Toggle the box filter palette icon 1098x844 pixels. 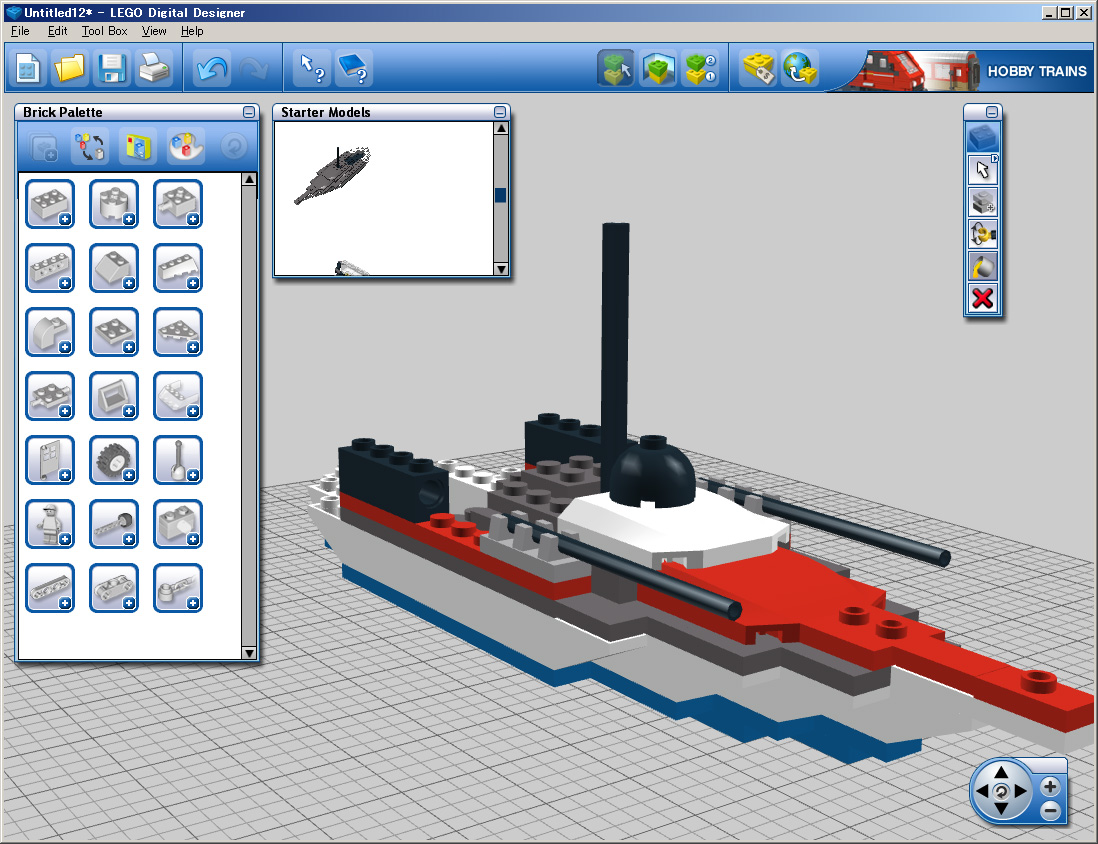coord(138,147)
